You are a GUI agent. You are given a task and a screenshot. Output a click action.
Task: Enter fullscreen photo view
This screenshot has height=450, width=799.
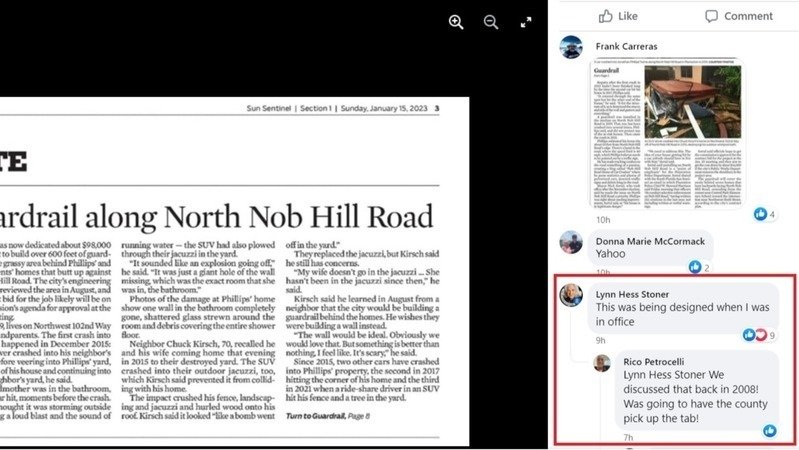tap(526, 22)
